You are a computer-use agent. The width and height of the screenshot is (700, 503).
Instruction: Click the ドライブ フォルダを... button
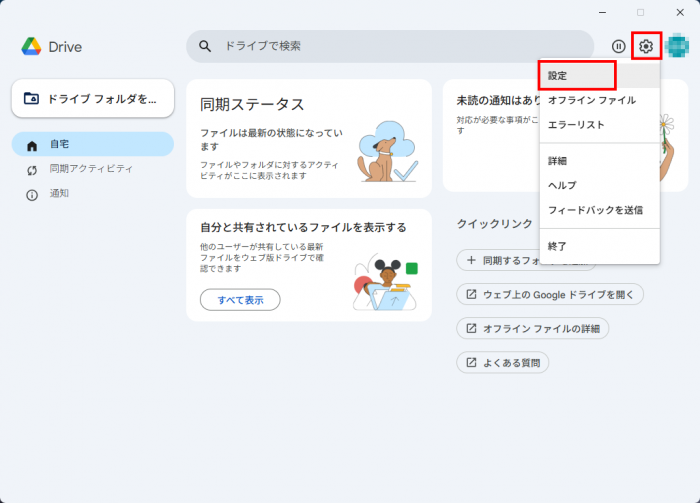click(92, 98)
